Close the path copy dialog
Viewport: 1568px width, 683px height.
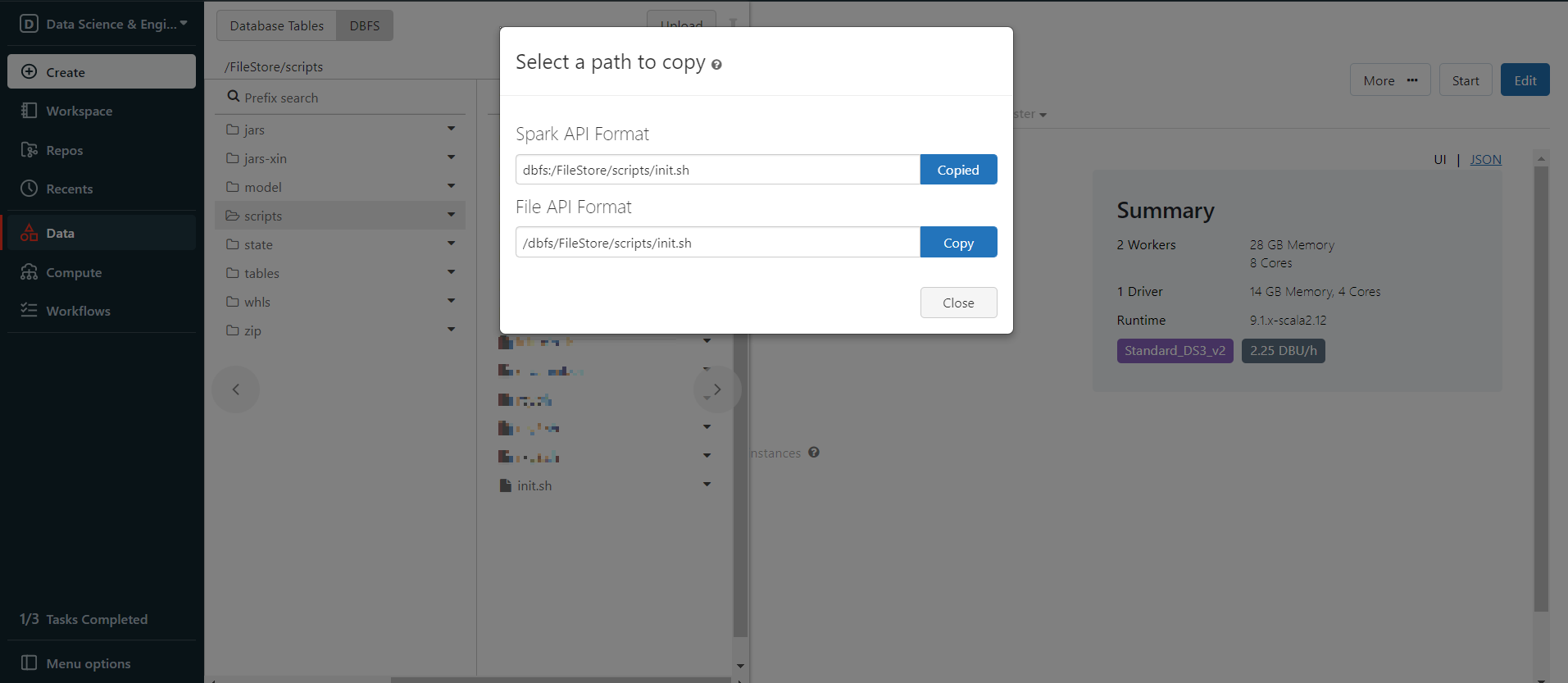[x=957, y=303]
